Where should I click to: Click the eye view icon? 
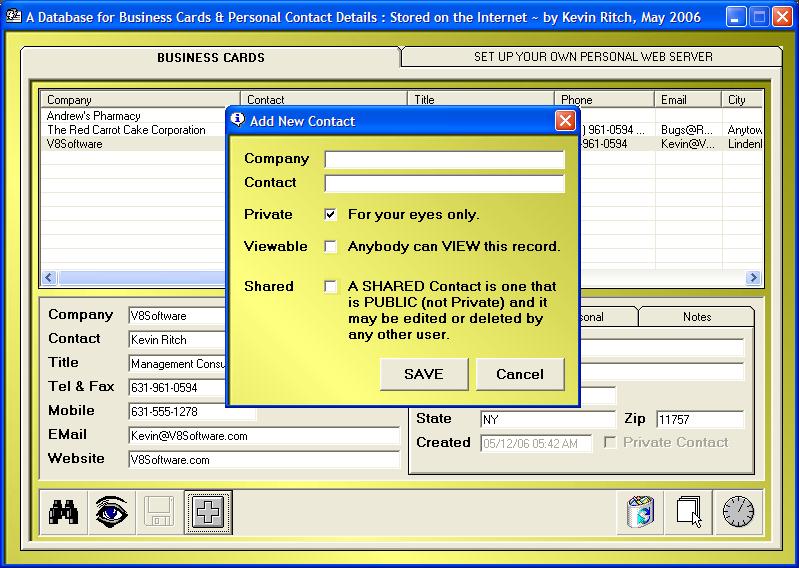coord(112,512)
